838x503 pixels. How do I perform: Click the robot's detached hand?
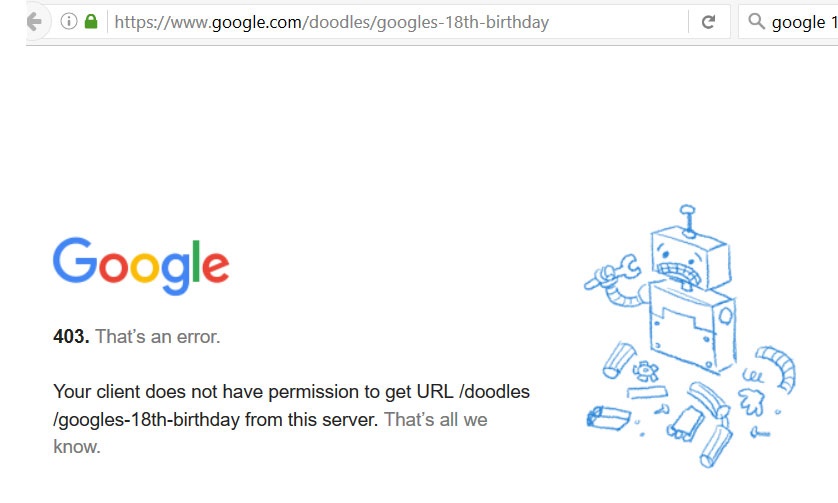tap(752, 401)
